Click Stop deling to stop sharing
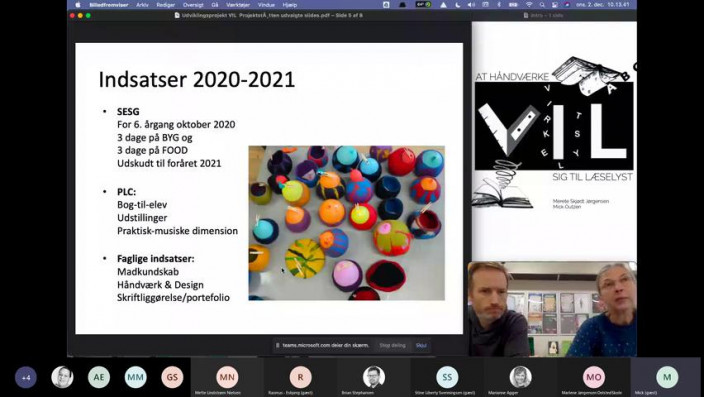The width and height of the screenshot is (704, 397). pyautogui.click(x=392, y=345)
